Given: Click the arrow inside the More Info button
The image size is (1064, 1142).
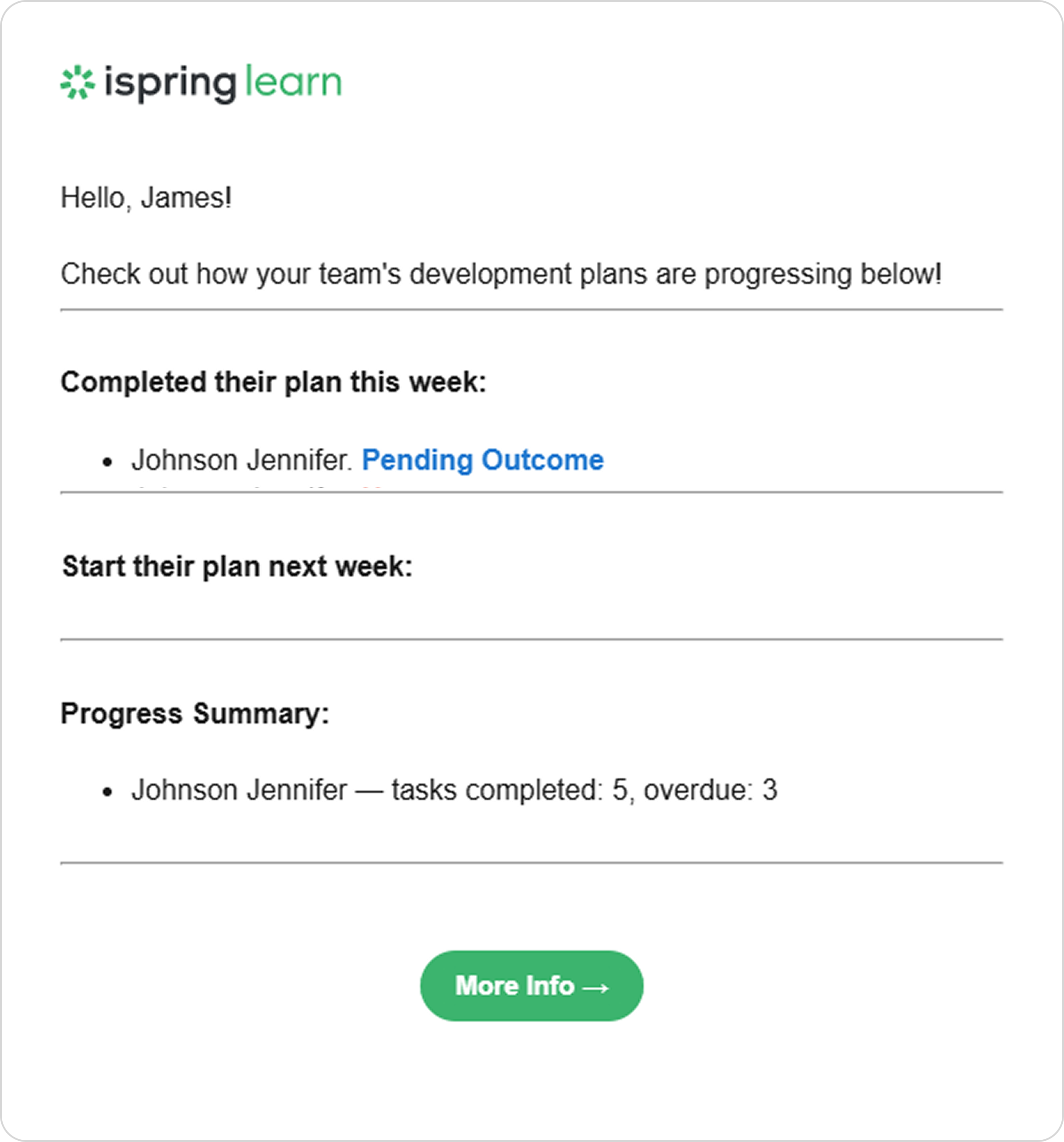Looking at the screenshot, I should 595,987.
